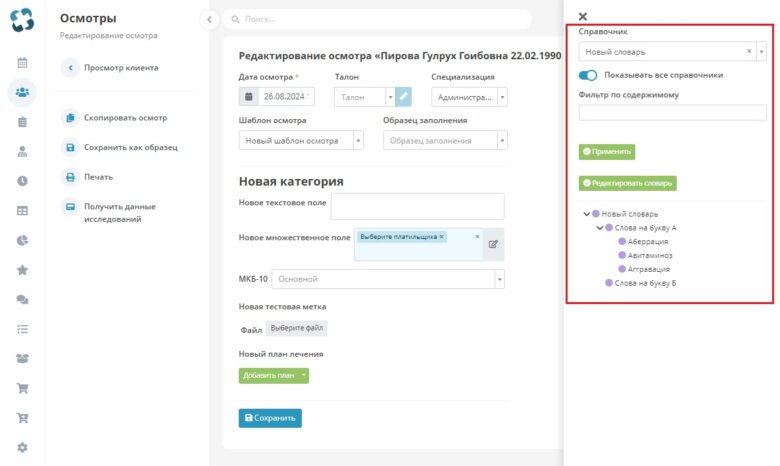Click the blue pencil edit ticket button
780x466 pixels.
click(x=403, y=96)
